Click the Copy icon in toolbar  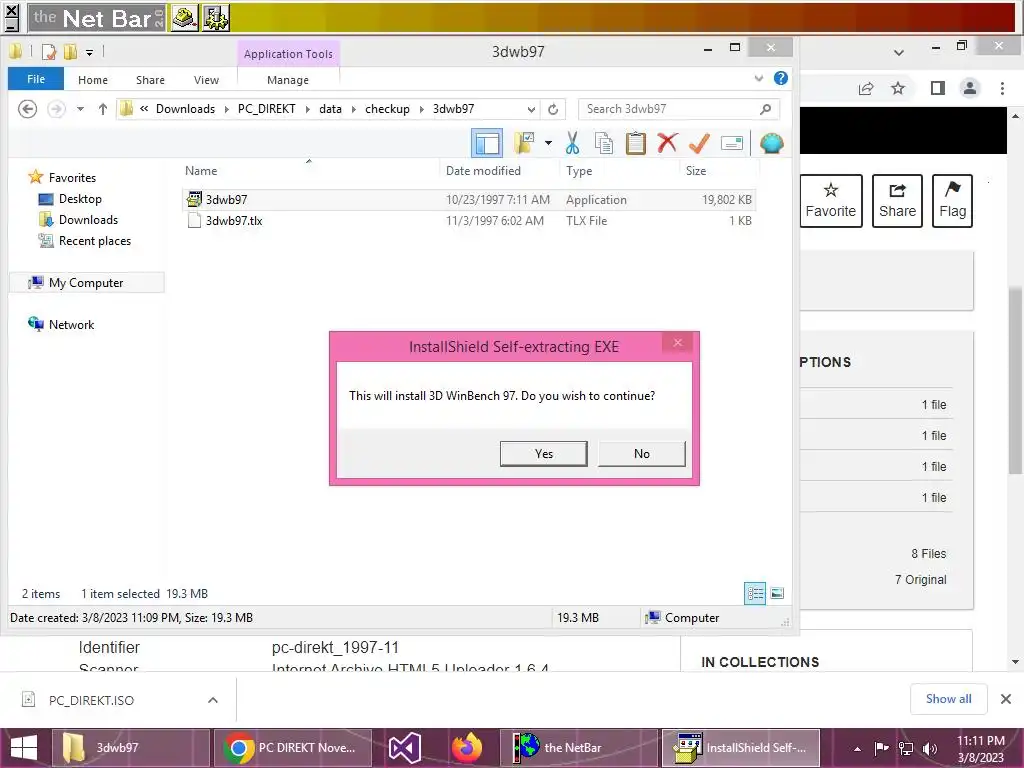pyautogui.click(x=604, y=143)
